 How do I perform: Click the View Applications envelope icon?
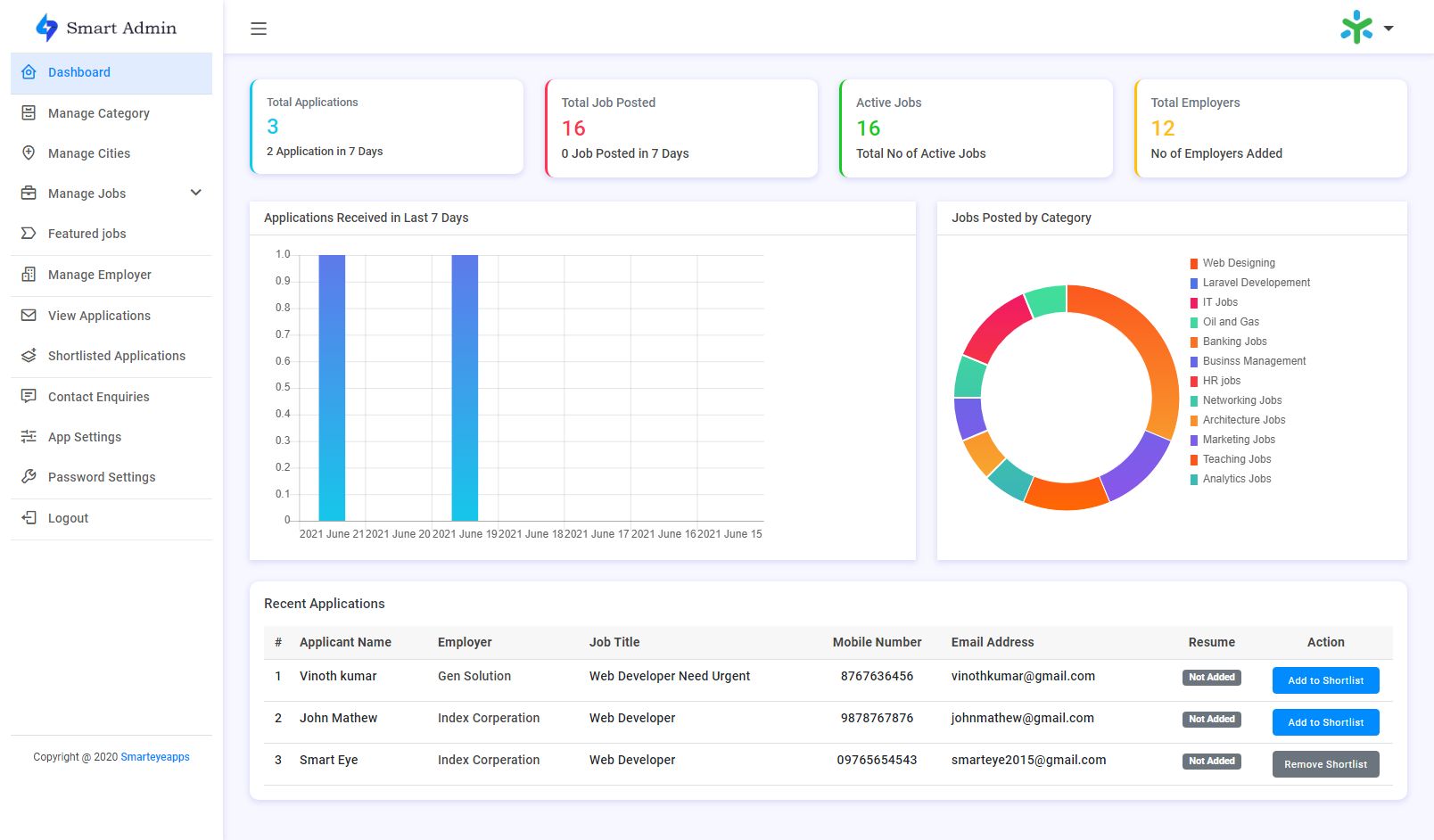click(29, 316)
